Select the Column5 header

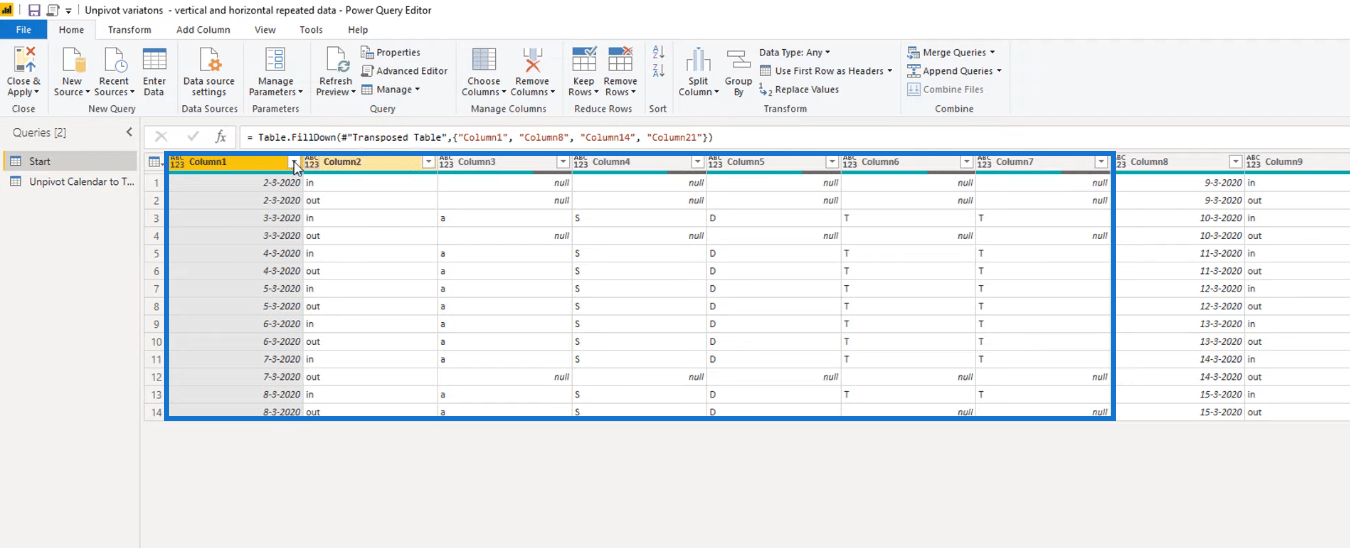[773, 162]
